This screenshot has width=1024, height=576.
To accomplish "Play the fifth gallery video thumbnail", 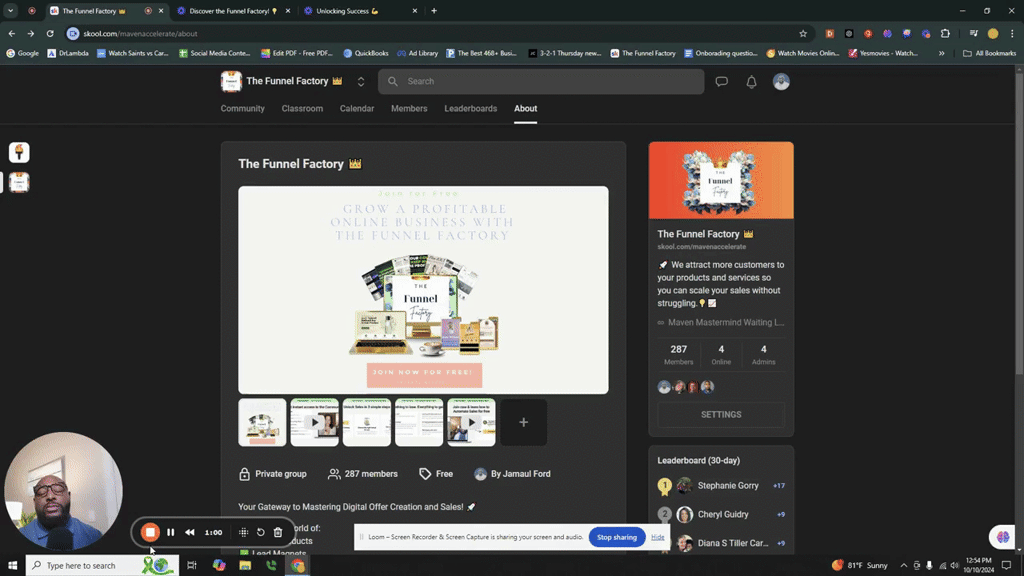I will click(x=471, y=423).
